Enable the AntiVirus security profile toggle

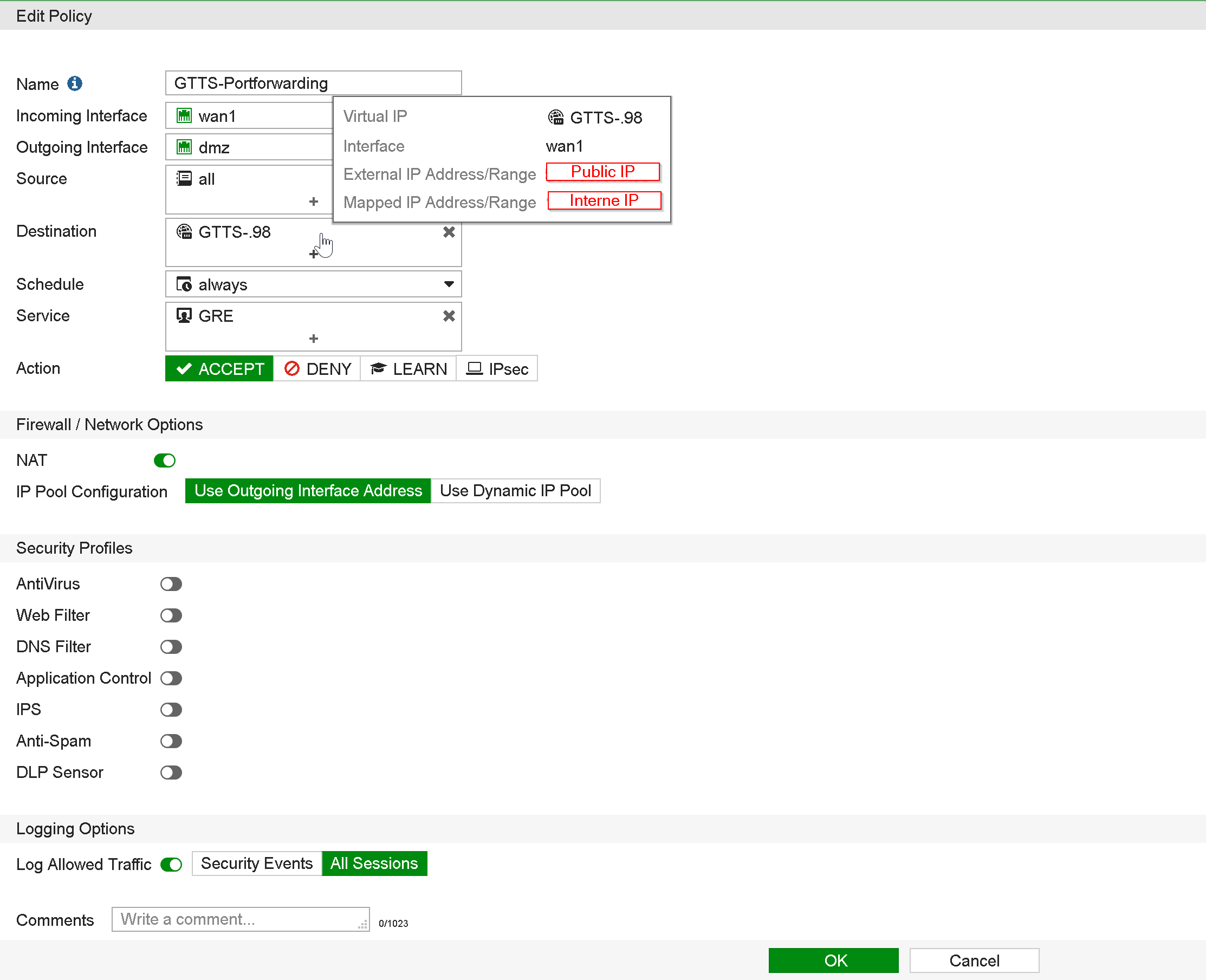pos(171,583)
